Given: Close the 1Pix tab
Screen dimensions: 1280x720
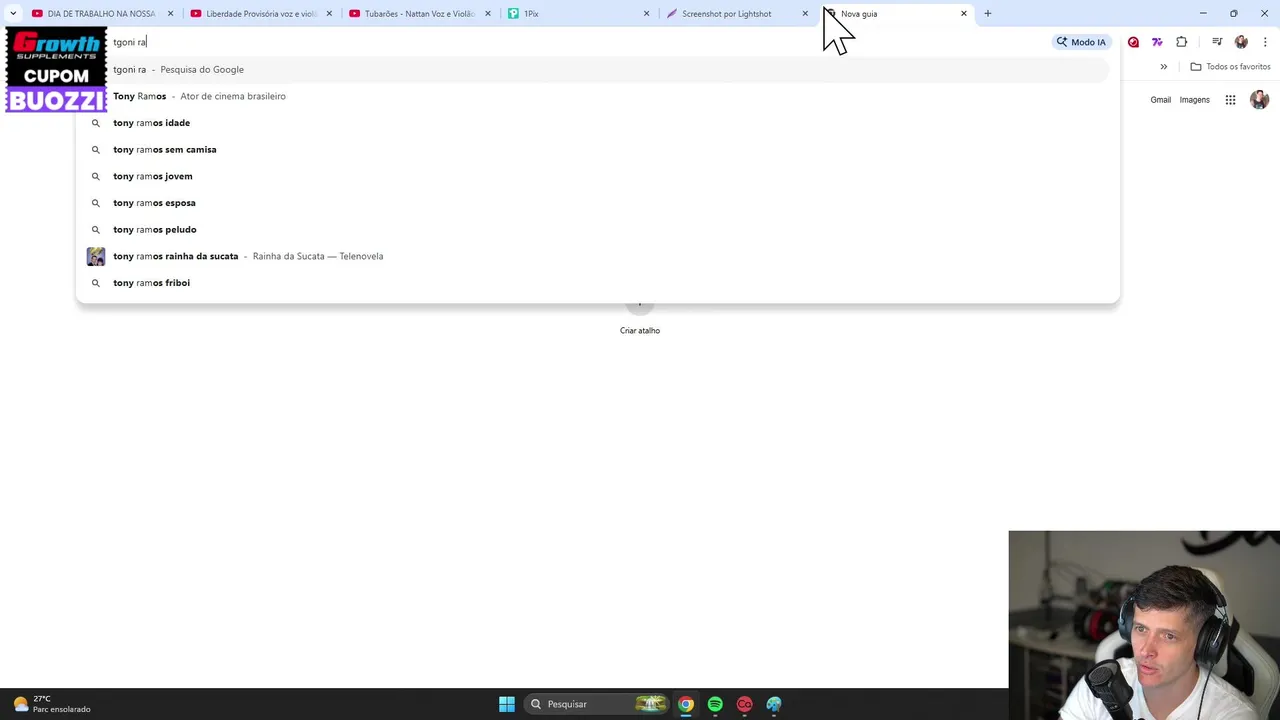Looking at the screenshot, I should click(646, 14).
